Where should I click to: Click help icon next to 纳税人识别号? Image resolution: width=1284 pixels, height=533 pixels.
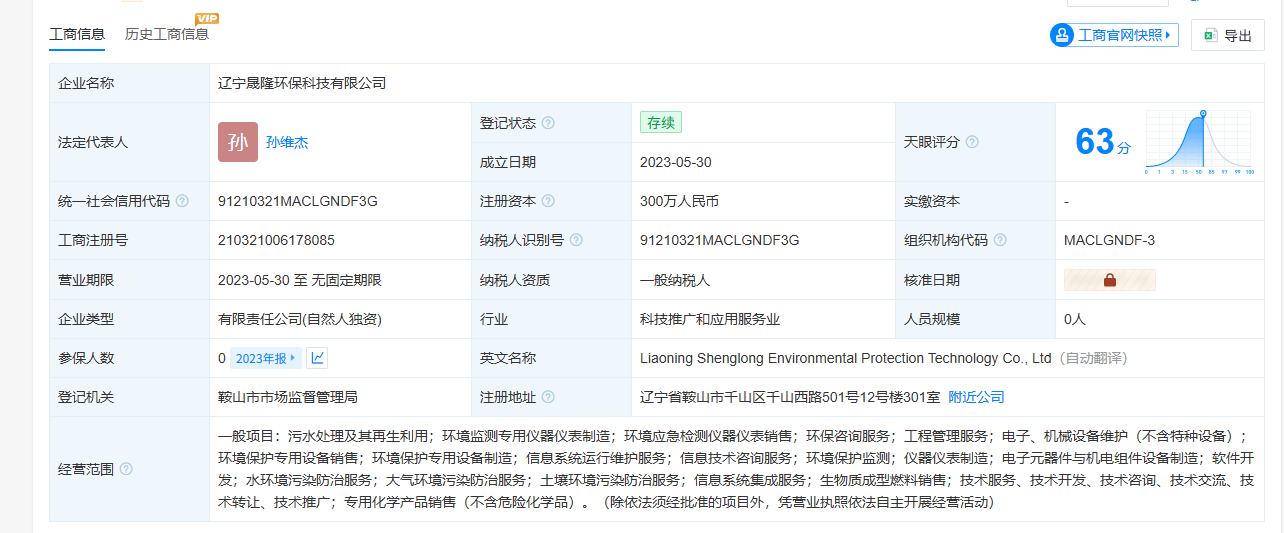click(x=576, y=240)
